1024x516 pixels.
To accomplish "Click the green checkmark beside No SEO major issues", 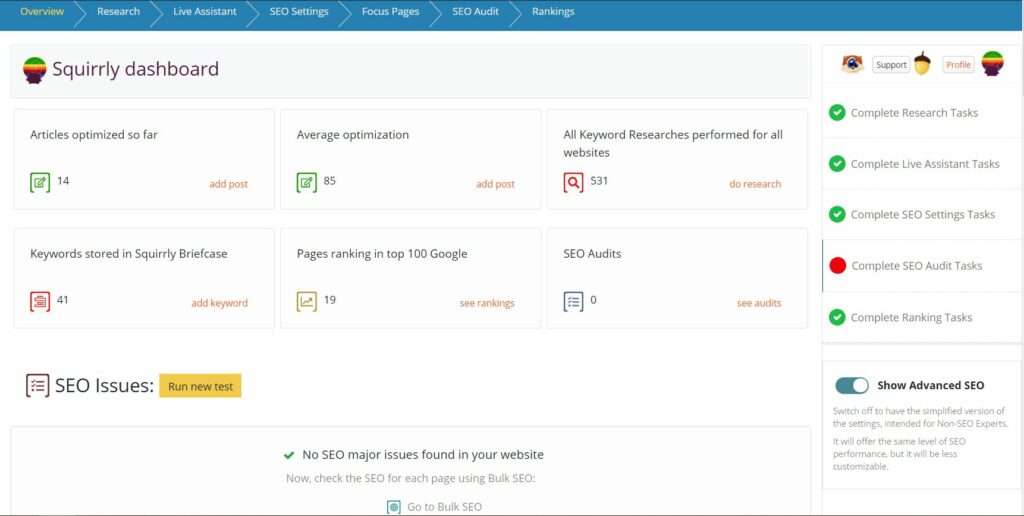I will pos(289,455).
